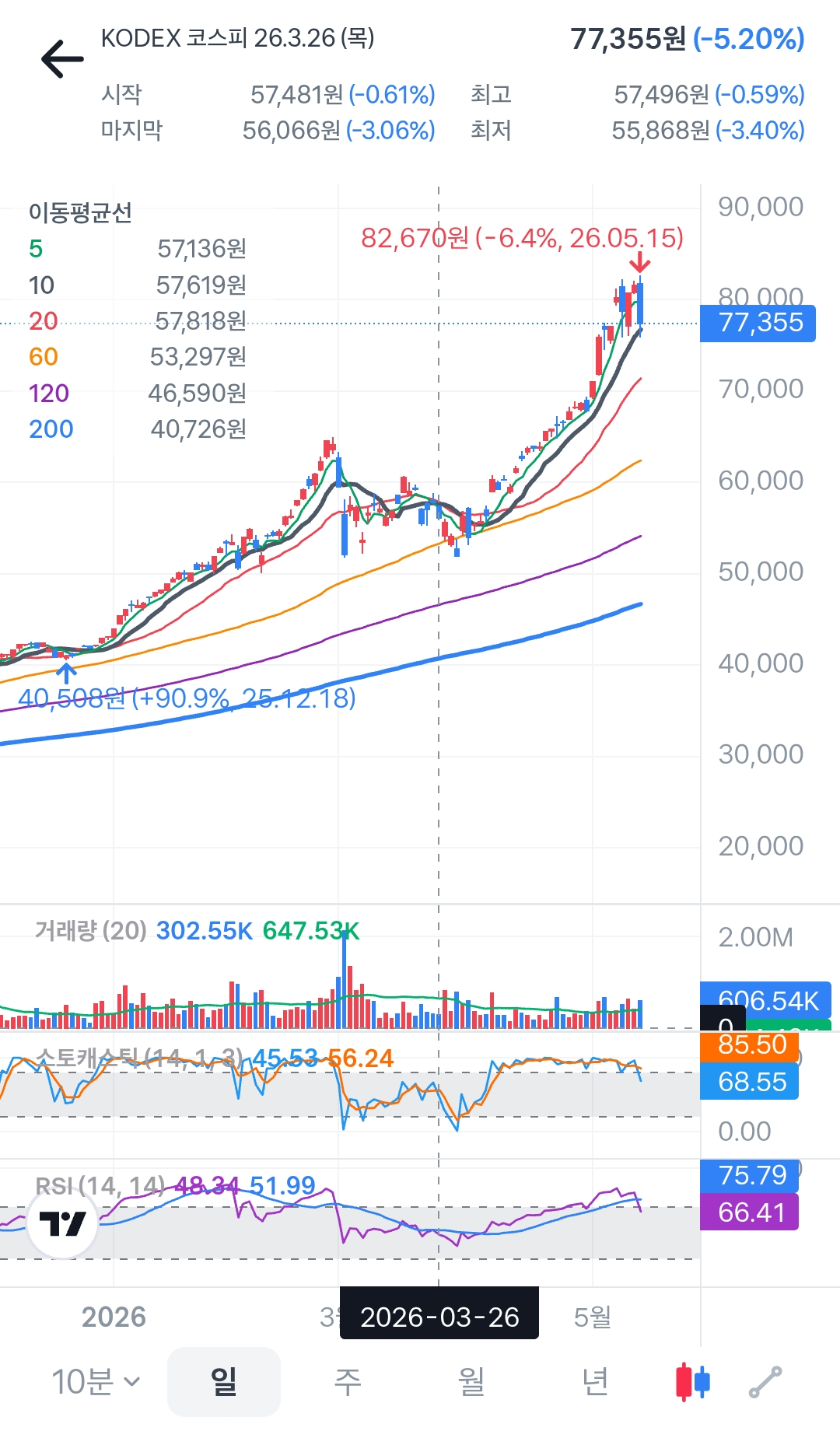Screen dimensions: 840x1452
Task: Select the 10-day moving average 57,619원
Action: (x=138, y=285)
